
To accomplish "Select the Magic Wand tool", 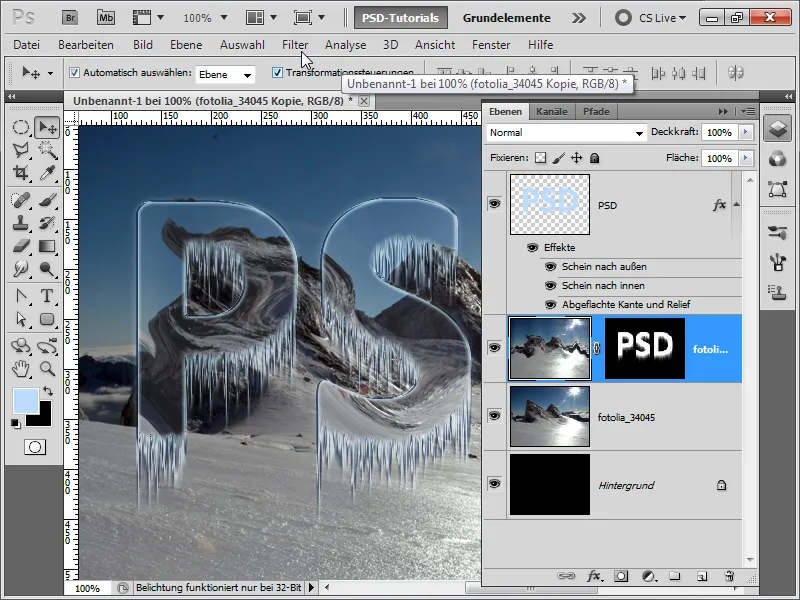I will (47, 150).
